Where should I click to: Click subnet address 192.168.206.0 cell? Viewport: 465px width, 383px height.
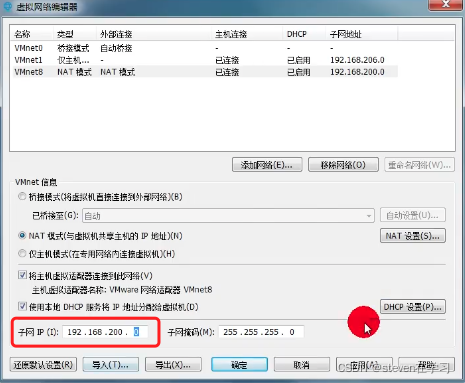click(x=357, y=60)
